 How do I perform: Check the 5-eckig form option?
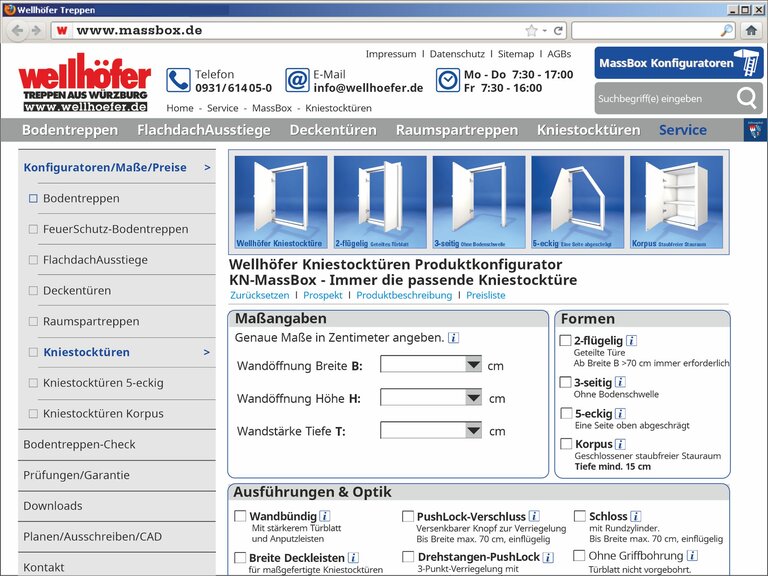click(566, 413)
